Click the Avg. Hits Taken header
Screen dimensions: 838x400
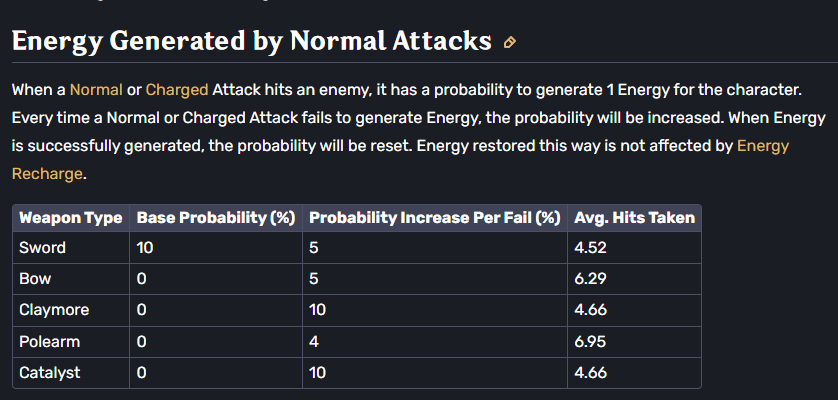pyautogui.click(x=634, y=218)
